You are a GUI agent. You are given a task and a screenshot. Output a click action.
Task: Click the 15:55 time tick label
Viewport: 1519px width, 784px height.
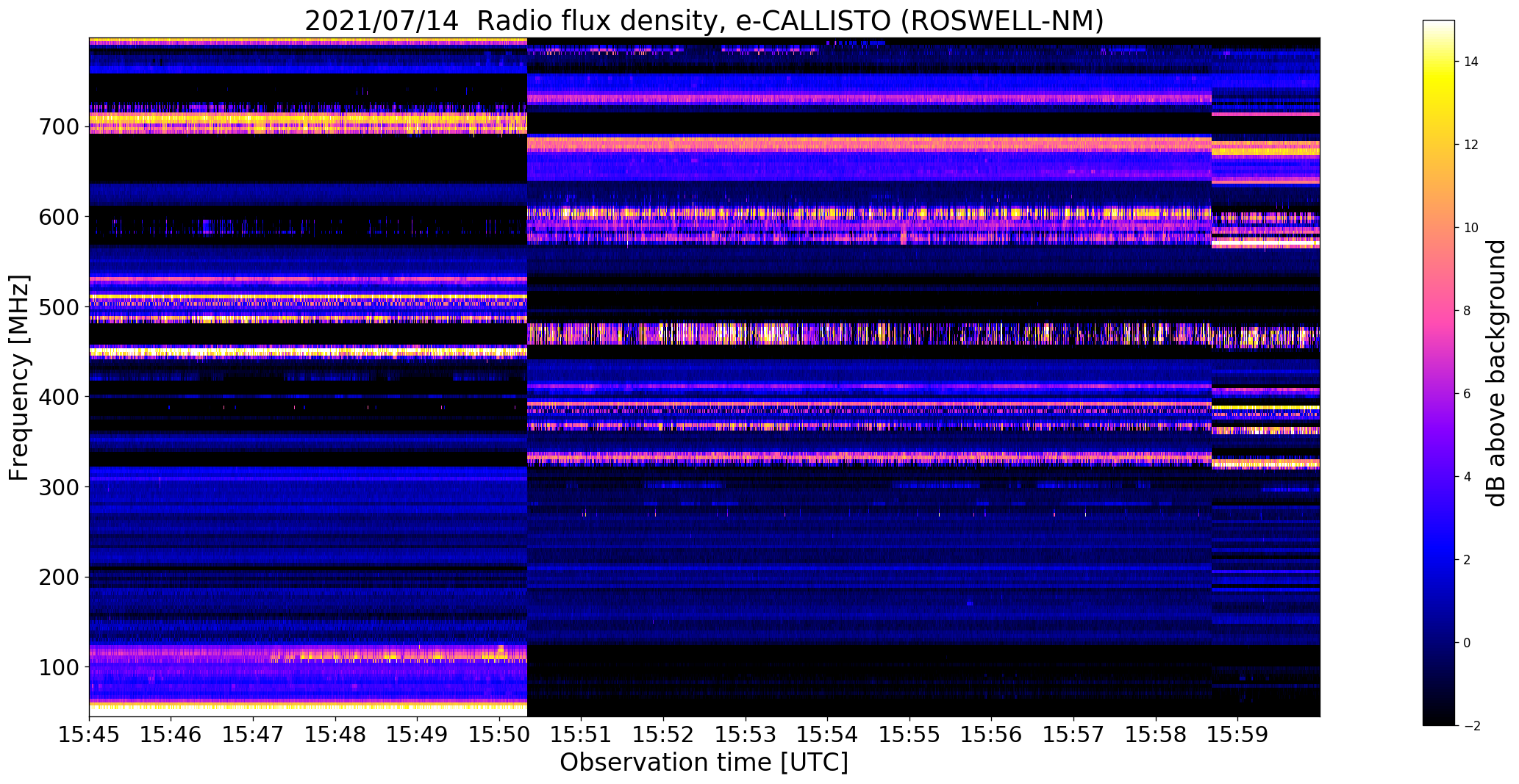coord(910,735)
